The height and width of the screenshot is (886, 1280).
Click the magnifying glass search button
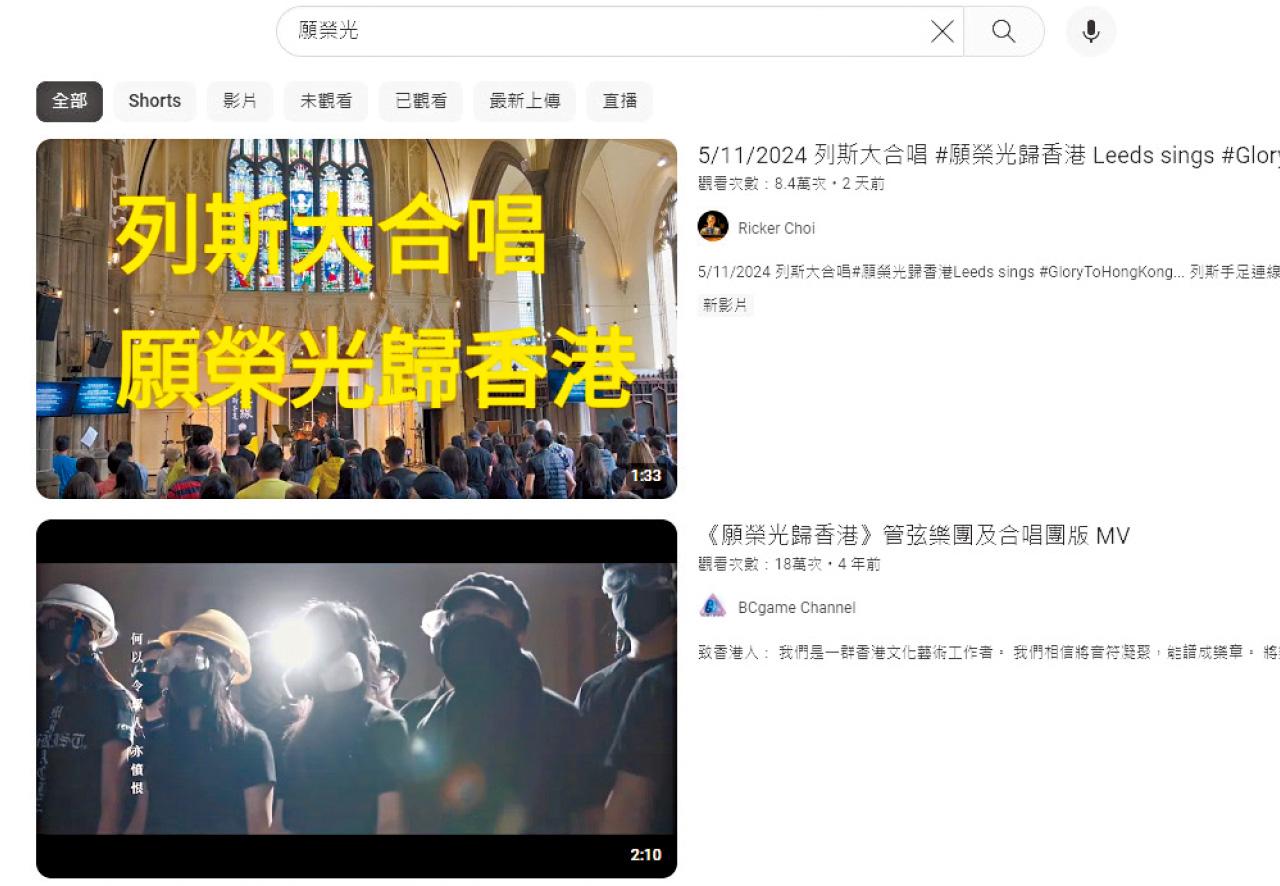click(x=1003, y=32)
